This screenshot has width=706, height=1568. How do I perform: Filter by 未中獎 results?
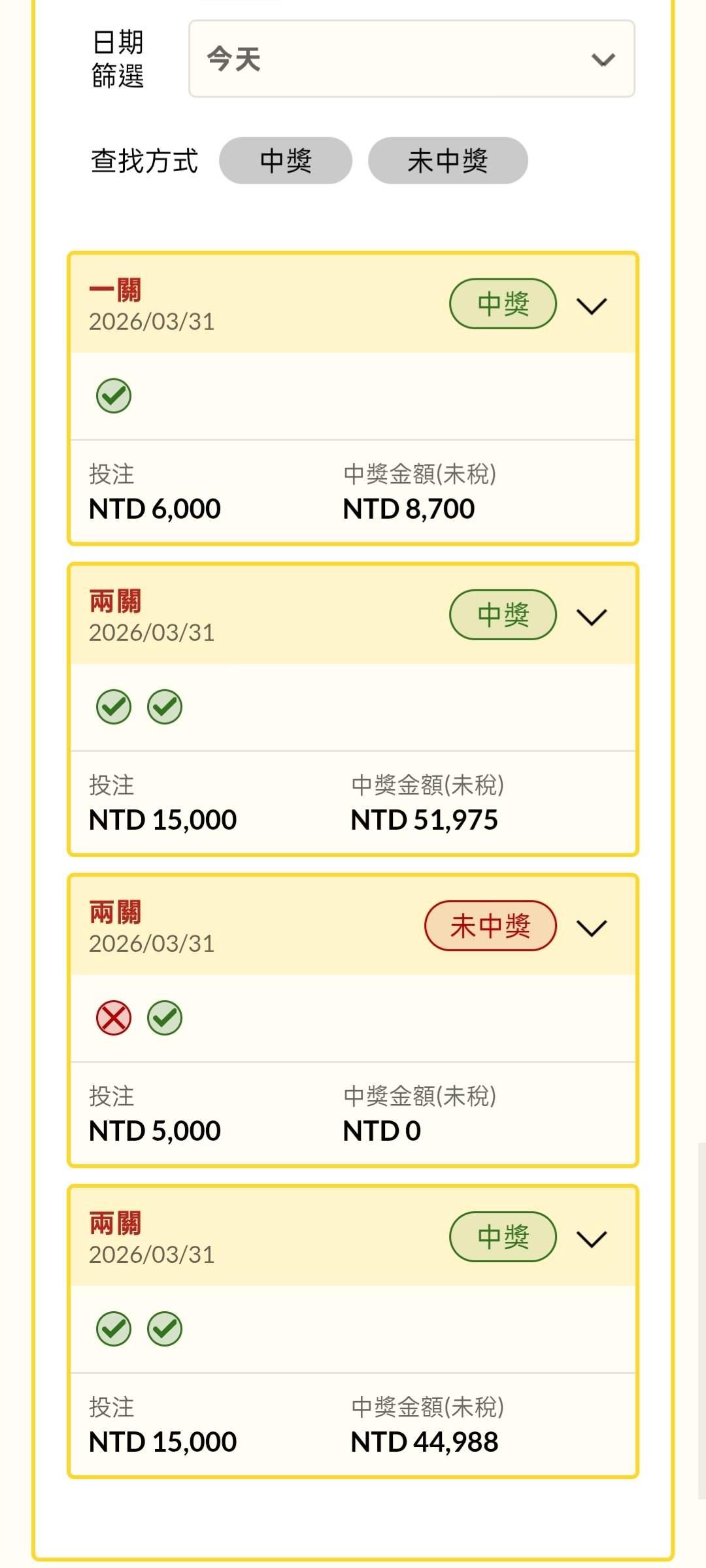pyautogui.click(x=448, y=161)
